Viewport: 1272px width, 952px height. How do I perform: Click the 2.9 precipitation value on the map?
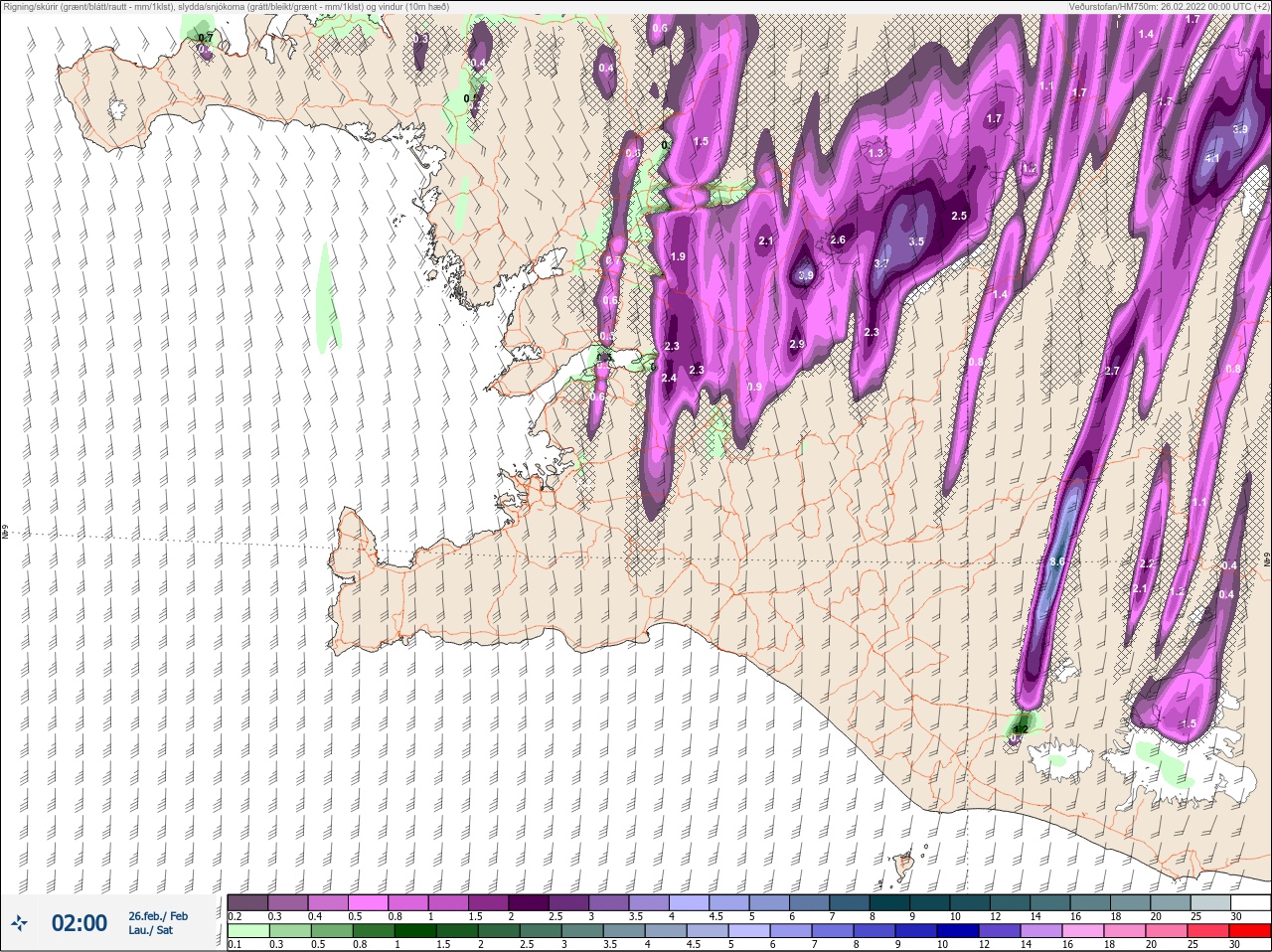pyautogui.click(x=796, y=344)
